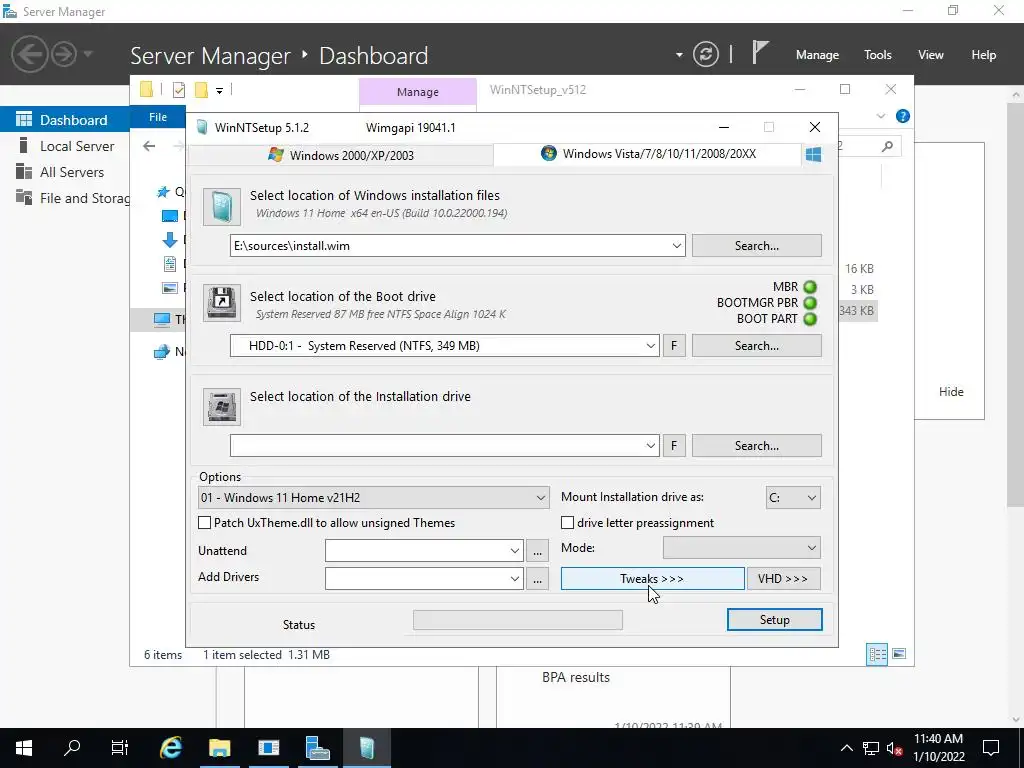
Task: Click Search for Installation drive
Action: [x=757, y=445]
